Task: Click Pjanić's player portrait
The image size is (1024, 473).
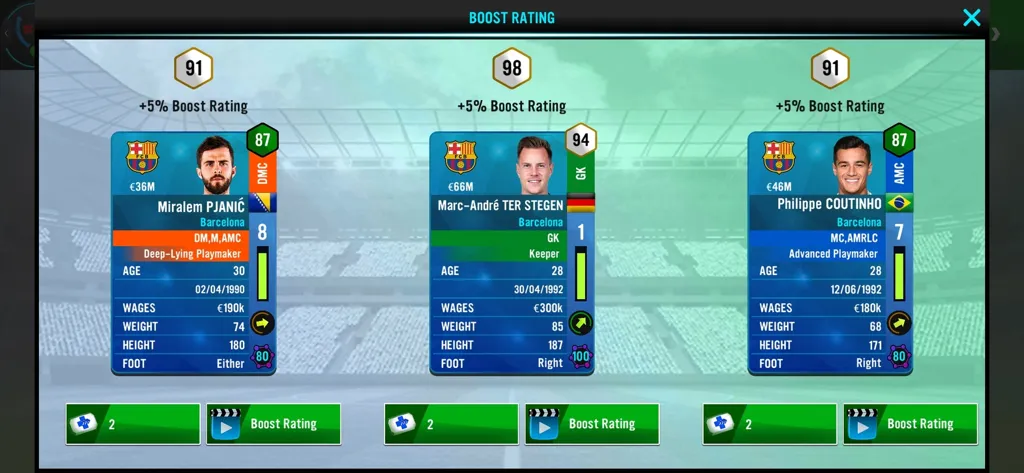Action: 215,165
